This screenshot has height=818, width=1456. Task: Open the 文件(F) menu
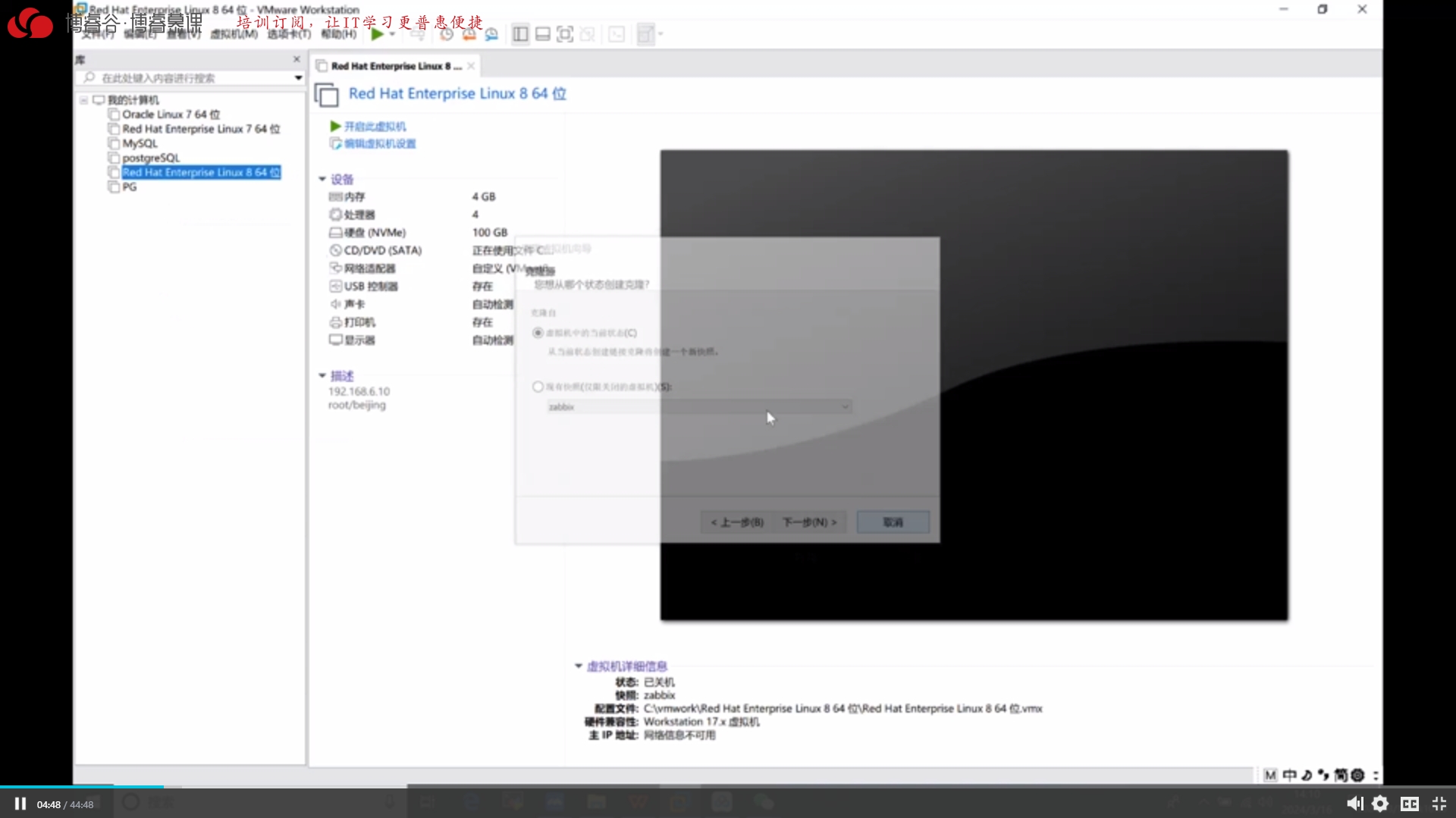pos(97,34)
